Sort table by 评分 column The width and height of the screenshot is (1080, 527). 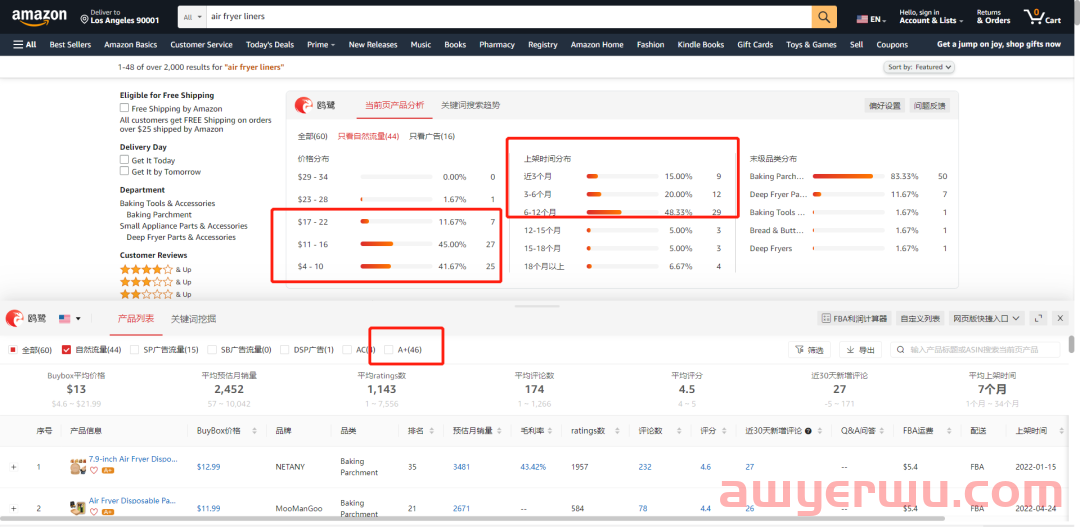point(725,431)
